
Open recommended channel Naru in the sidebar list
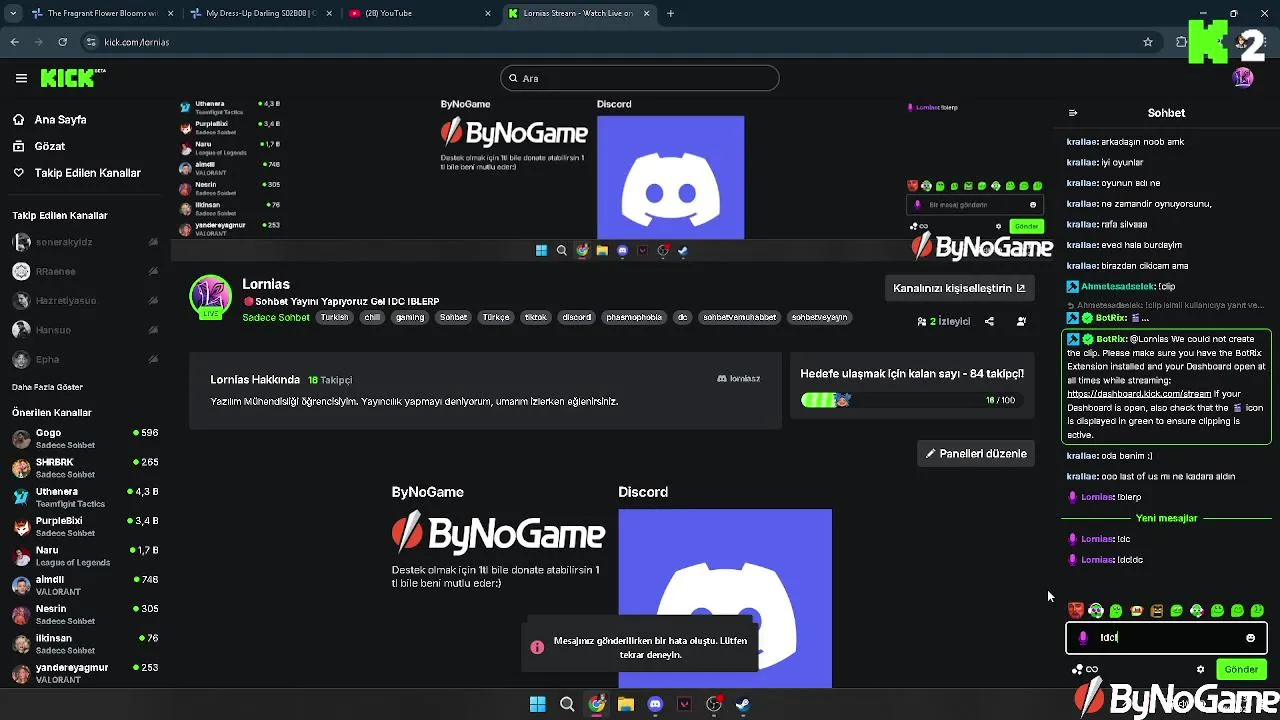(x=85, y=556)
